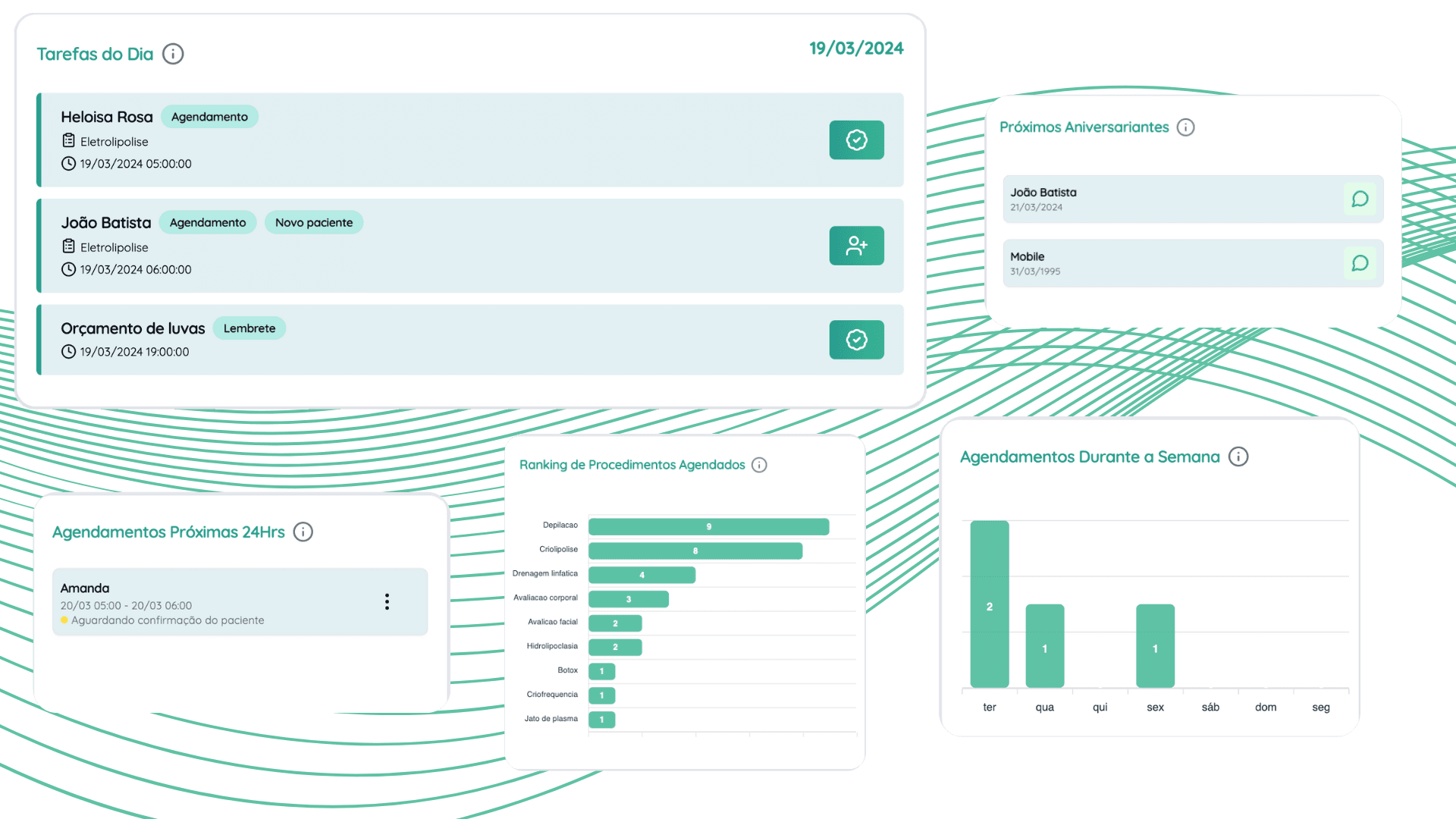Click the Drenagem linfatica bar
This screenshot has height=819, width=1456.
pyautogui.click(x=642, y=575)
